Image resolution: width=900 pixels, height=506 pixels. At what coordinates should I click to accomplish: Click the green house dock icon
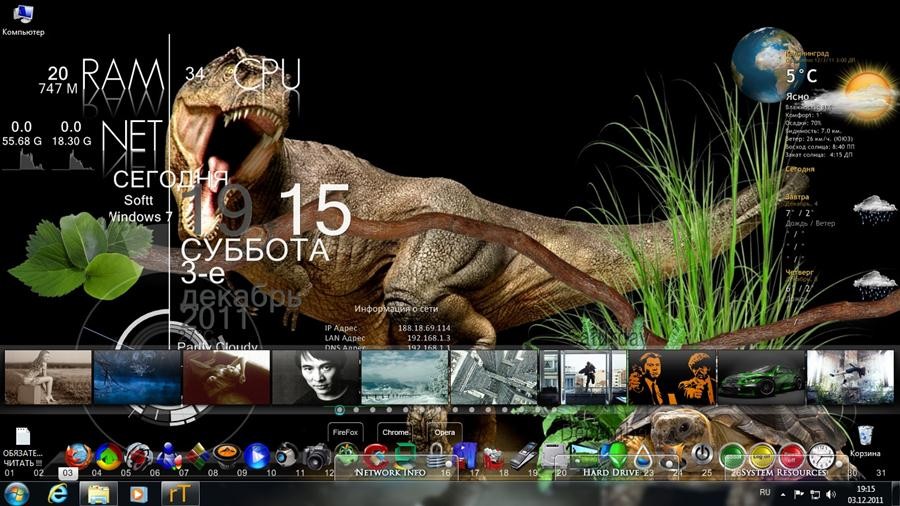pos(109,456)
